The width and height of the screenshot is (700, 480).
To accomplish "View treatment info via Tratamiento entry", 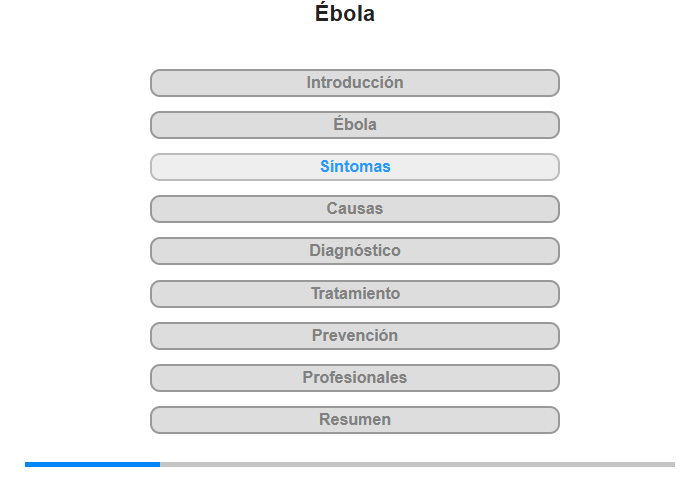I will [x=354, y=294].
